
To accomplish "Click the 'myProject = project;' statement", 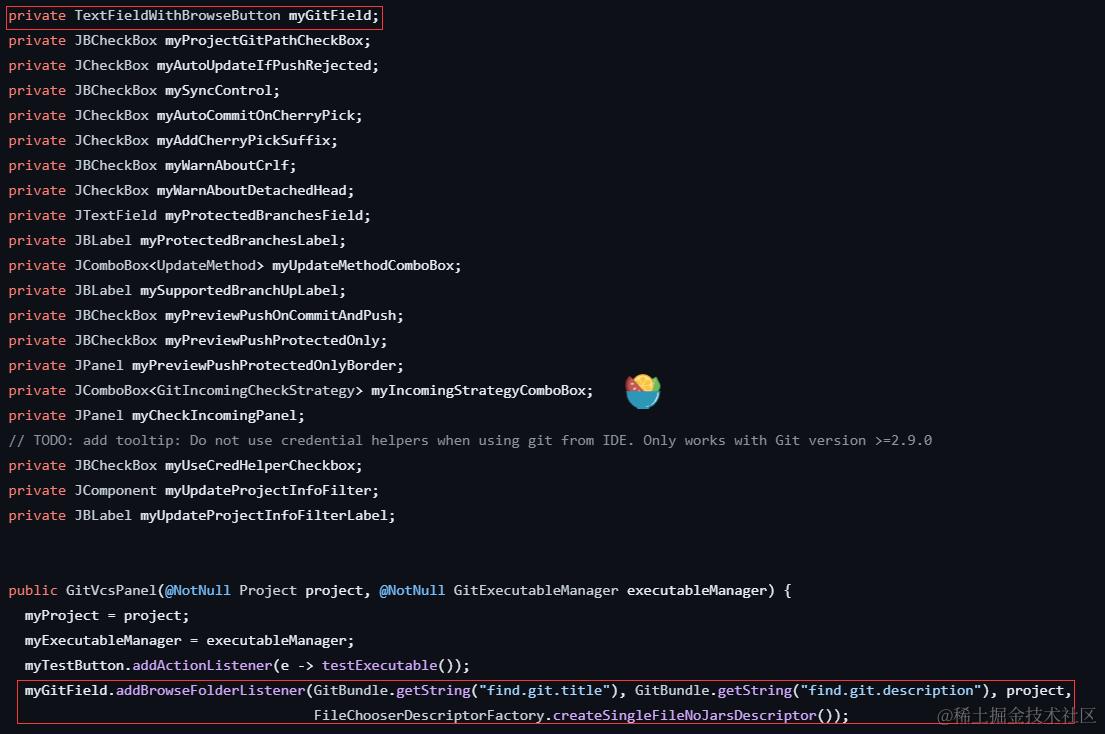I will point(107,616).
